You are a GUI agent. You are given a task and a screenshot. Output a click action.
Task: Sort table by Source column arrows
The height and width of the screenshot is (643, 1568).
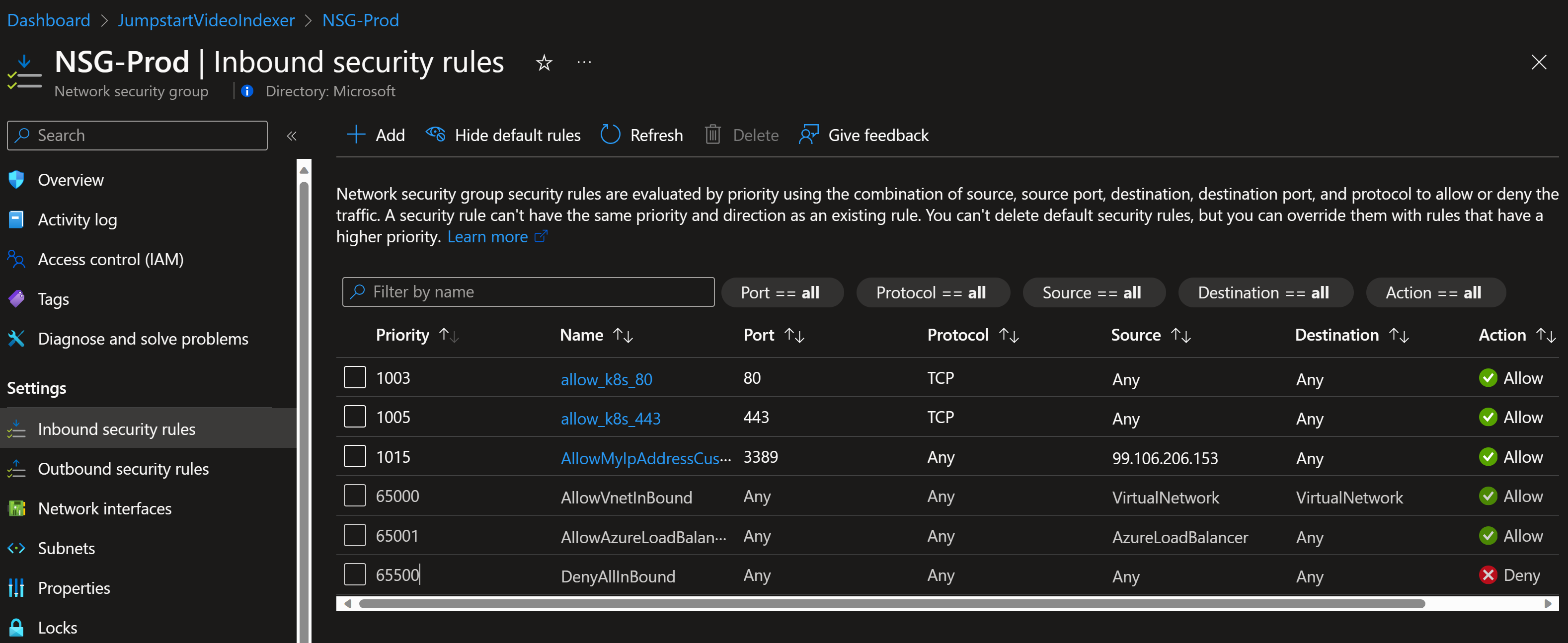pos(1181,335)
